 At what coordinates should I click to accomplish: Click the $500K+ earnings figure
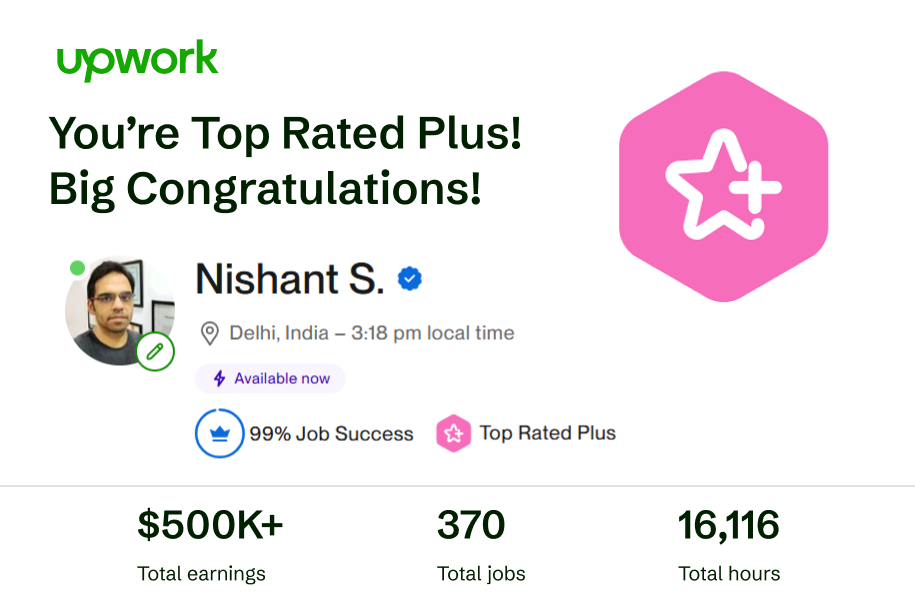click(210, 525)
